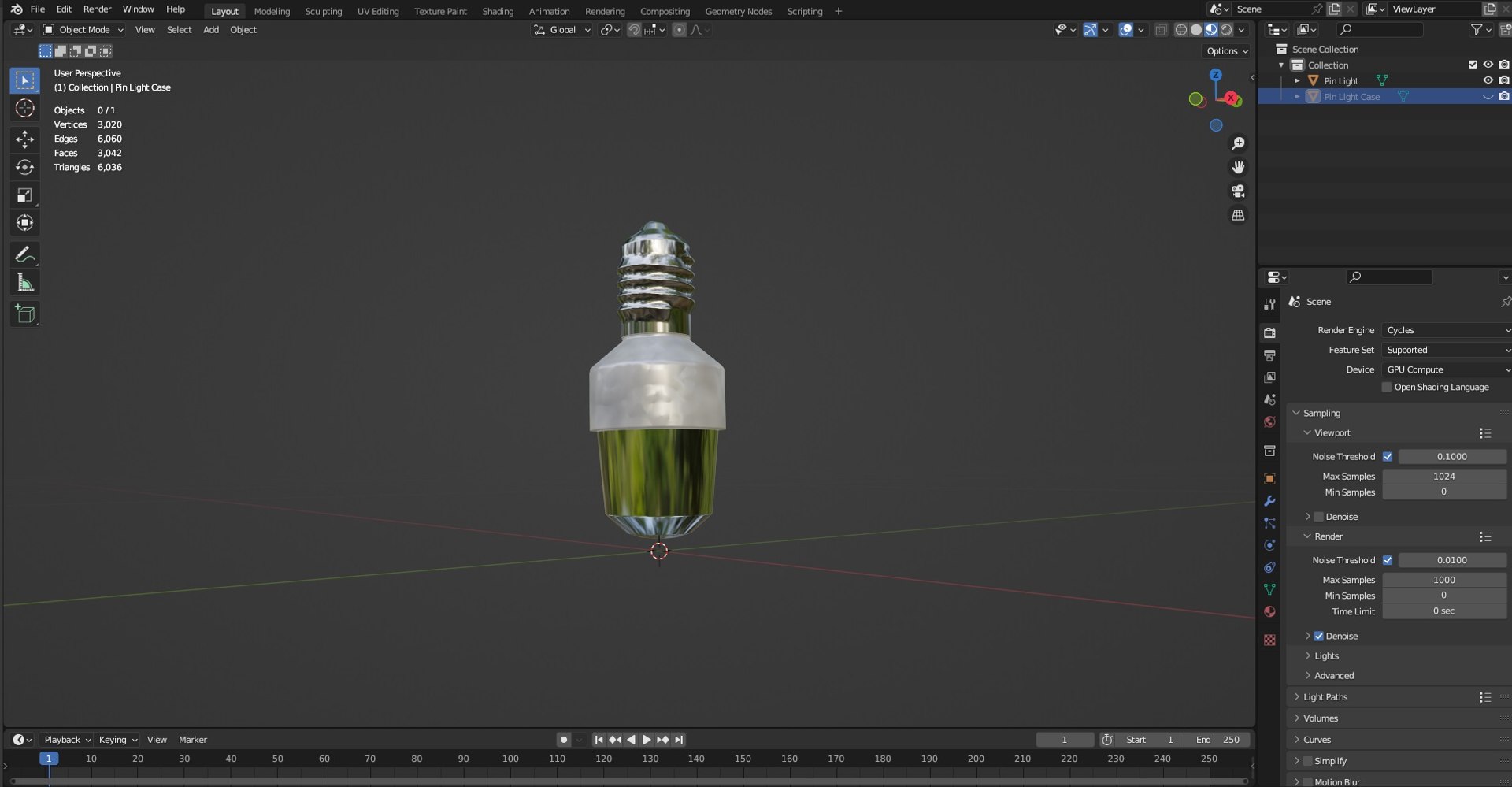Toggle Collection exclude checkbox in outliner

[1472, 65]
